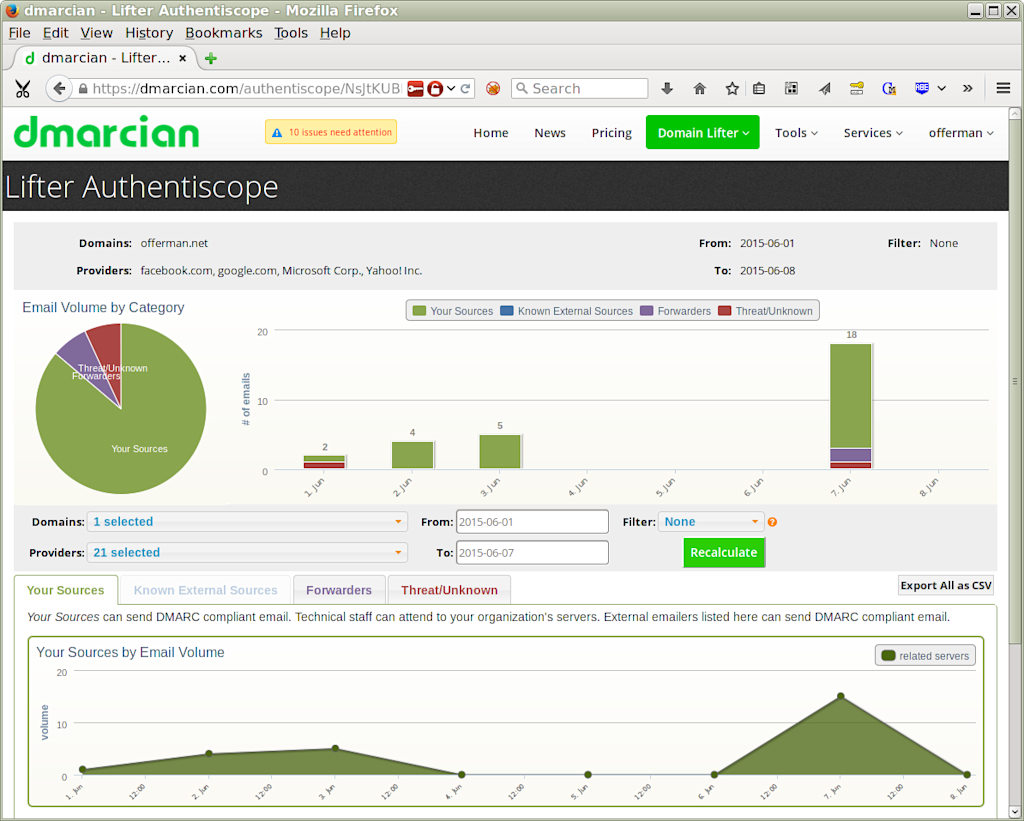
Task: Toggle Your Sources legend entry
Action: pos(453,311)
